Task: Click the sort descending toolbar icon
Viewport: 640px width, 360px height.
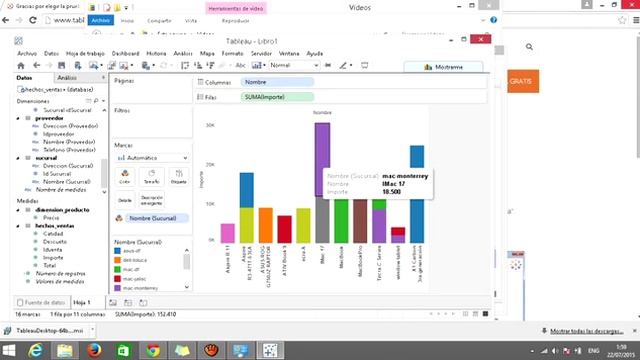Action: pos(211,65)
